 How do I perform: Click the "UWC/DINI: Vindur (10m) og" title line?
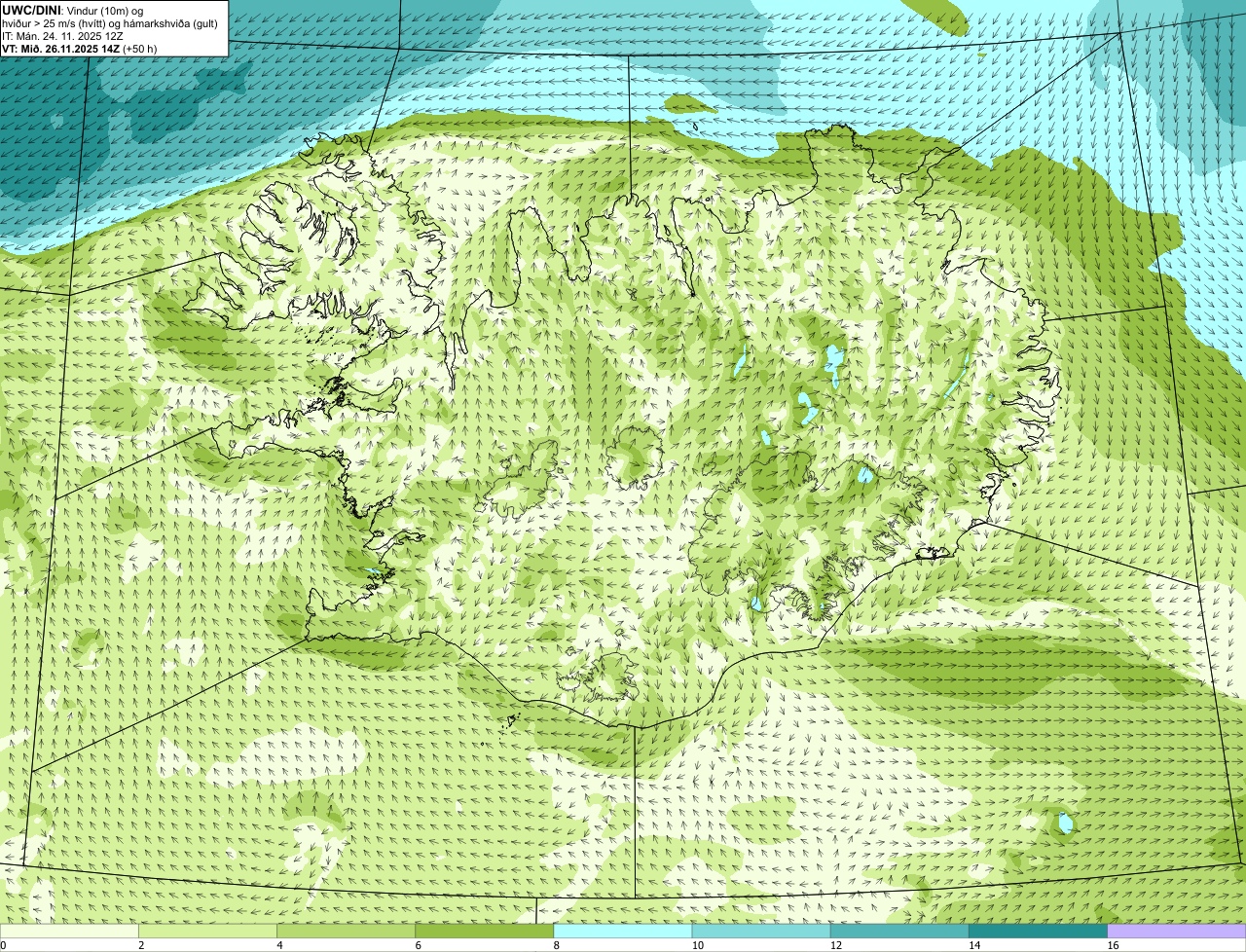(x=73, y=10)
